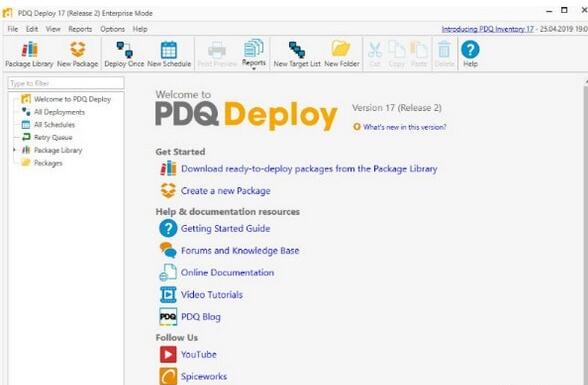588x385 pixels.
Task: Click the red YouTube play icon
Action: coord(168,354)
